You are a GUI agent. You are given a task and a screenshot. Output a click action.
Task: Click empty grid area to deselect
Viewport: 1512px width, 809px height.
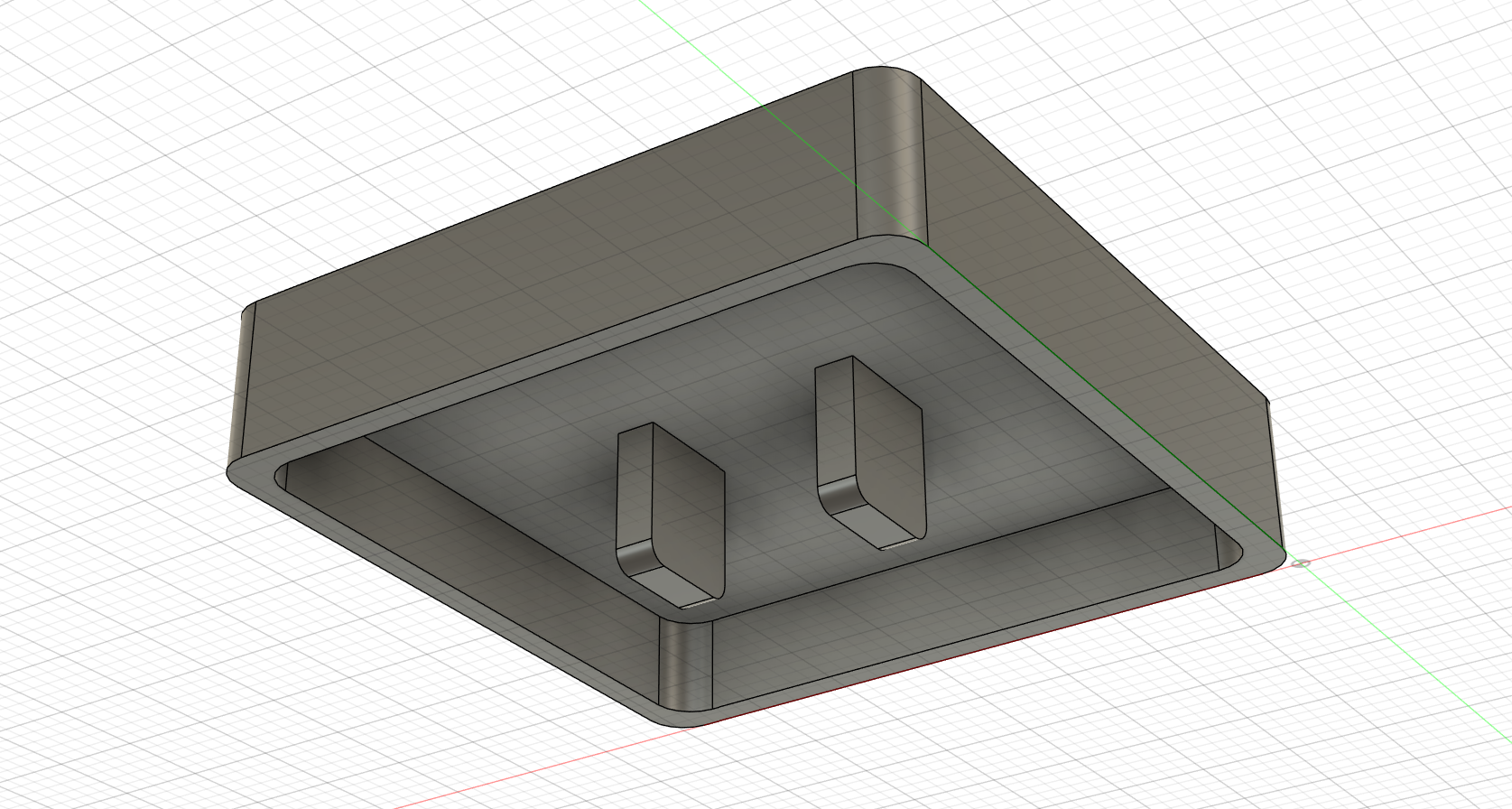pyautogui.click(x=181, y=677)
